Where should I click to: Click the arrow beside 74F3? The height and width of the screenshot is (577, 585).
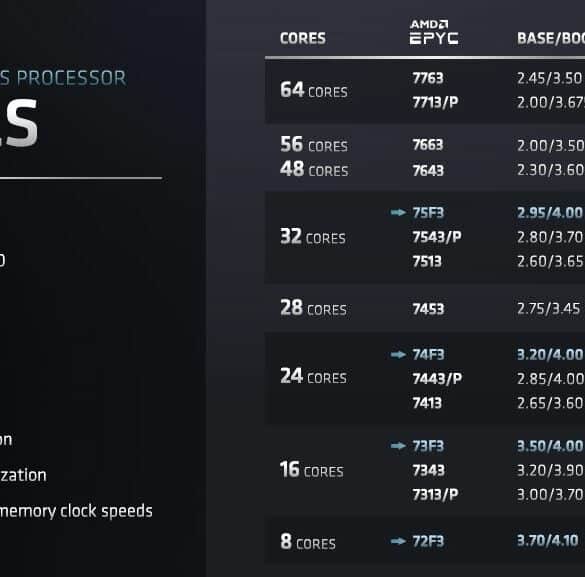(x=398, y=354)
